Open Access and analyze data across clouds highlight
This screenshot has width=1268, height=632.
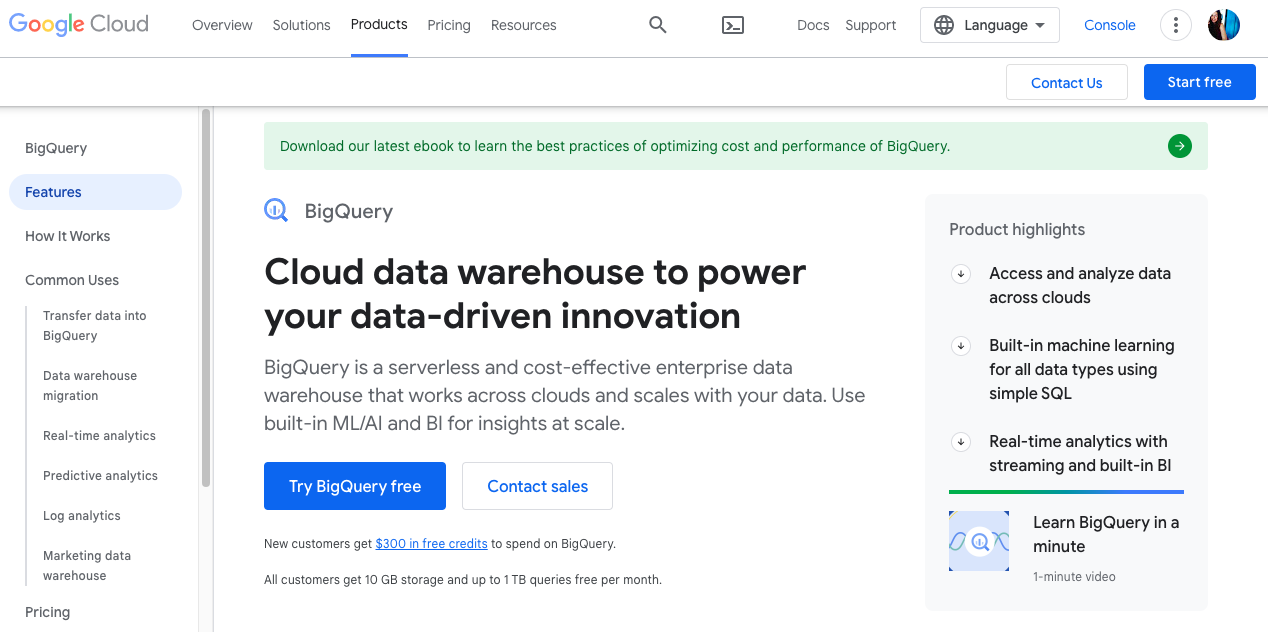tap(1080, 285)
